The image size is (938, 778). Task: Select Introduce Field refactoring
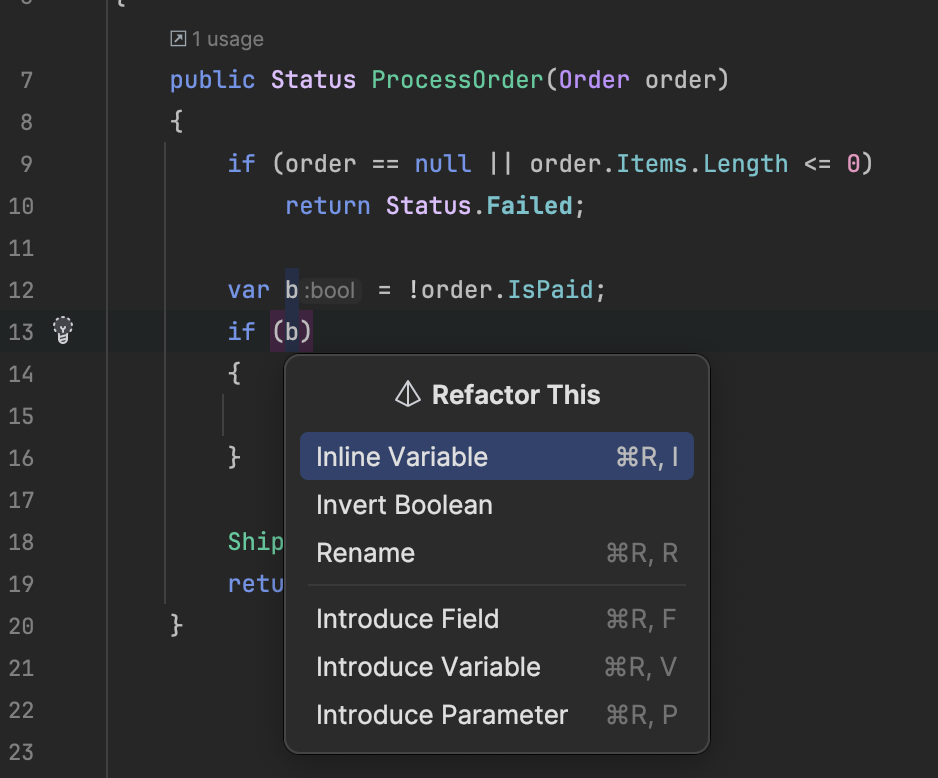click(x=407, y=619)
